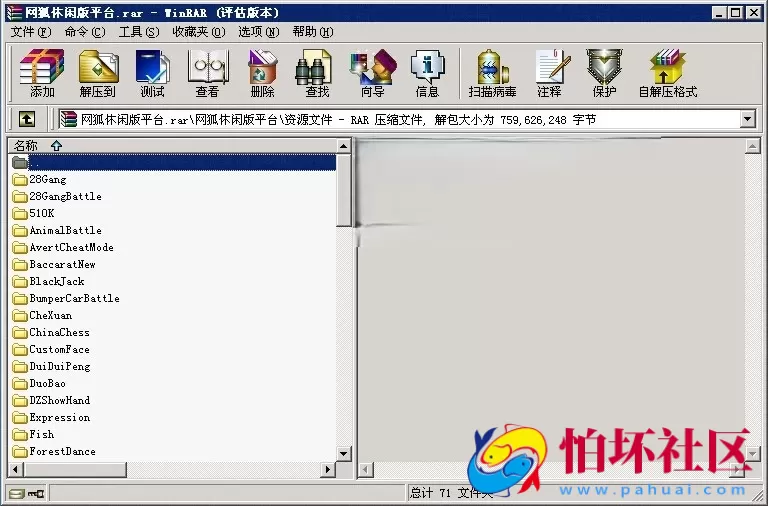Viewport: 768px width, 506px height.
Task: Click the key icon in status bar
Action: point(35,493)
